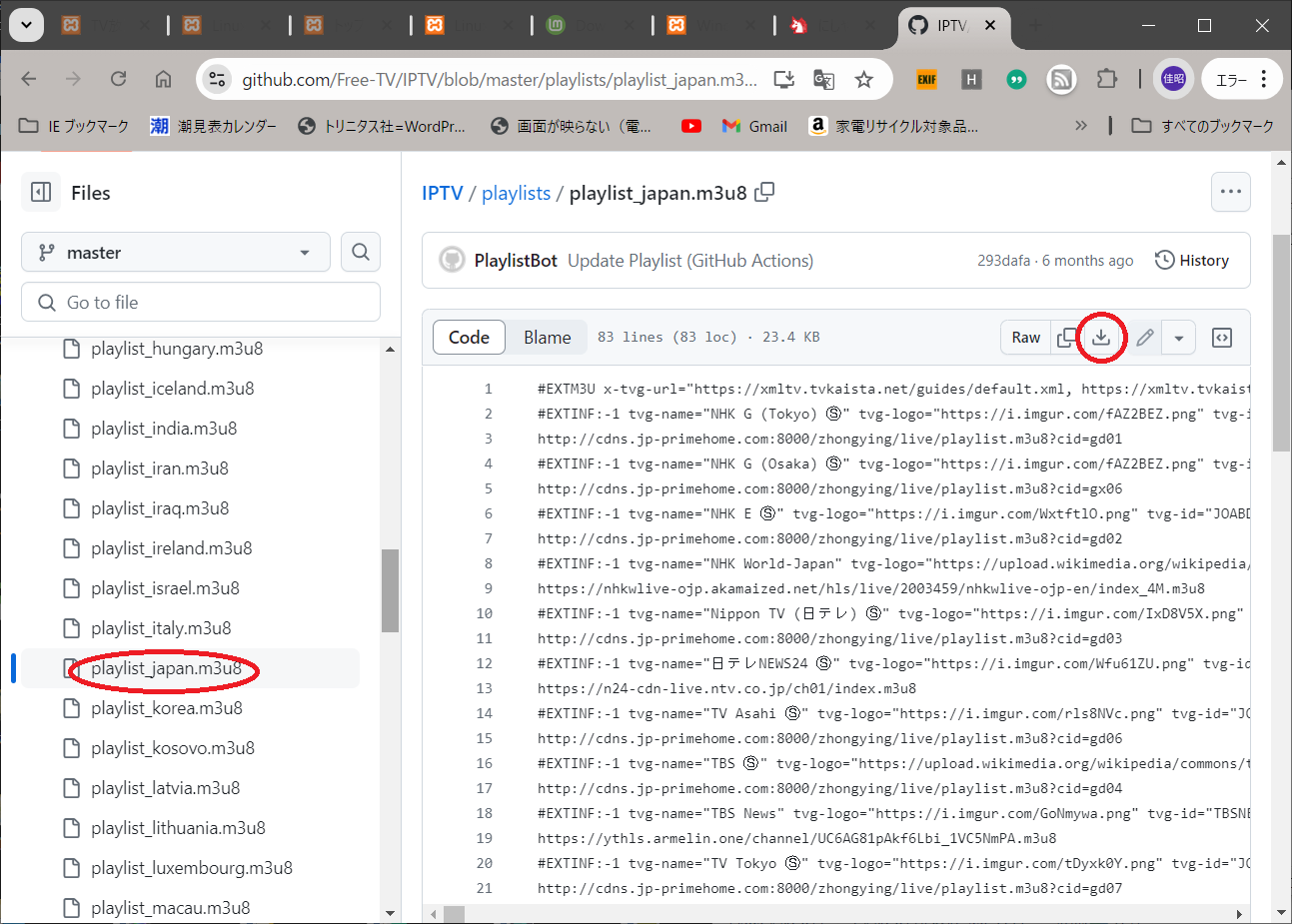This screenshot has height=924, width=1292.
Task: Open the file actions three-dot menu
Action: click(1230, 192)
